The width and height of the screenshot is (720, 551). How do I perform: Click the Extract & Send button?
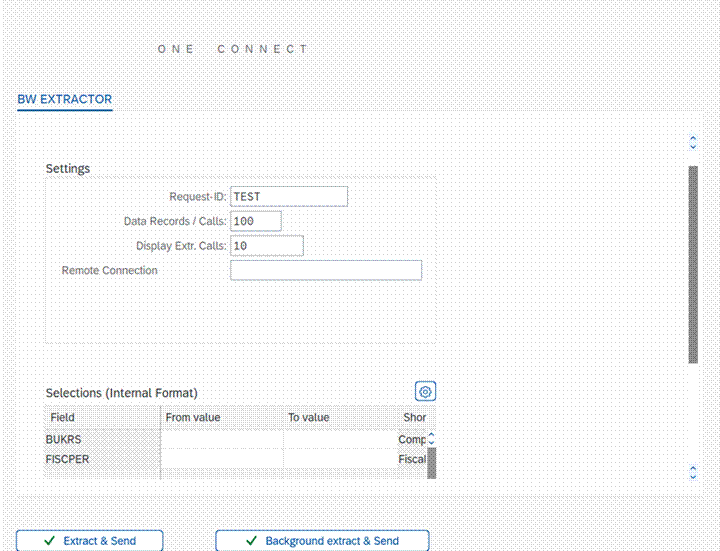pyautogui.click(x=90, y=541)
